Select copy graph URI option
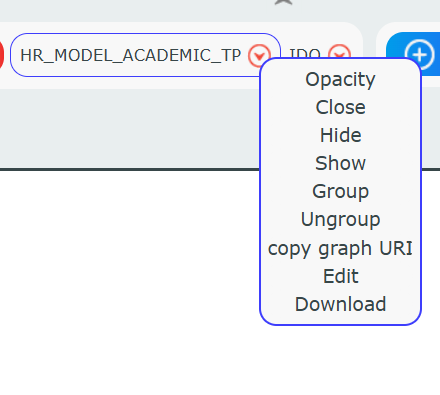Viewport: 440px width, 395px height. click(x=340, y=248)
